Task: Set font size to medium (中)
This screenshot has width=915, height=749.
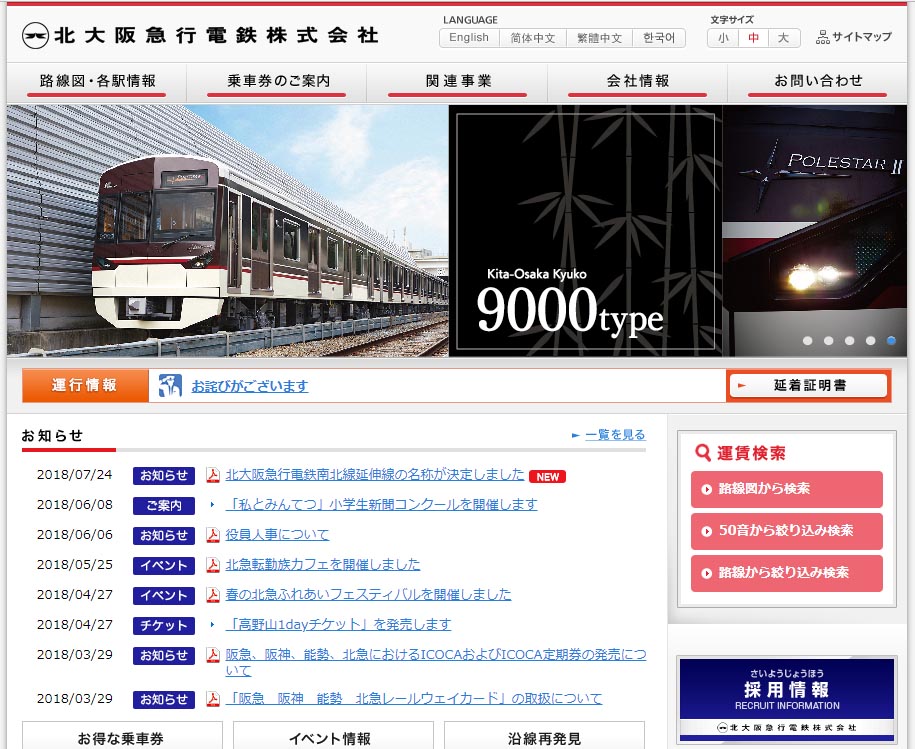Action: tap(753, 38)
